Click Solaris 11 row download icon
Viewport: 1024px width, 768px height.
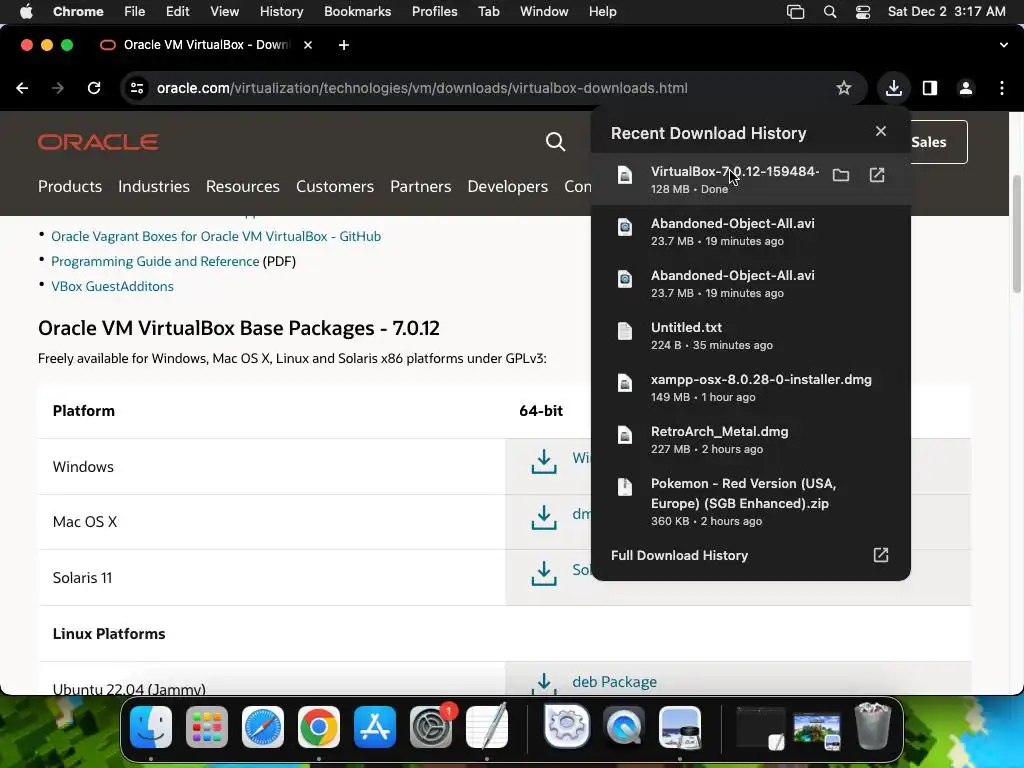544,573
